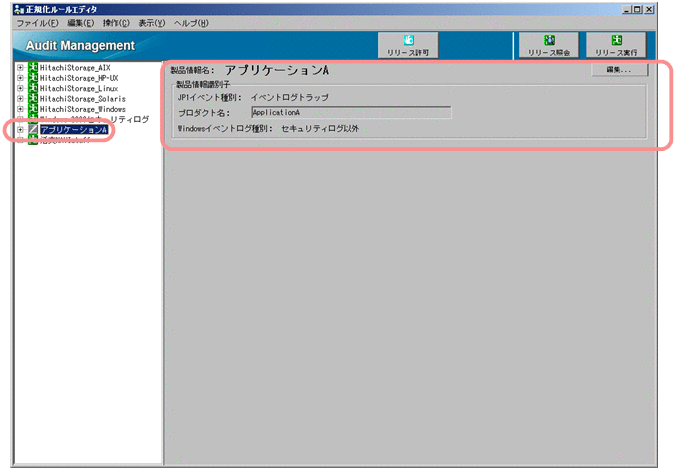676x471 pixels.
Task: Click the プロダクト名 field containing ApplicationA
Action: [351, 113]
